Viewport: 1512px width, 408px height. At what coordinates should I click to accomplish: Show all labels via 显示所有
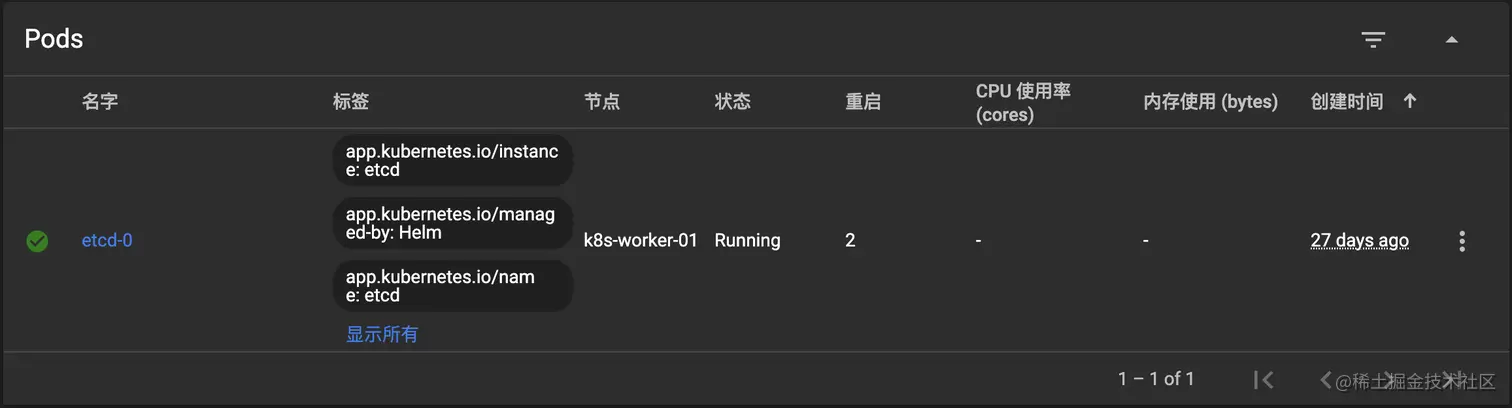[382, 334]
